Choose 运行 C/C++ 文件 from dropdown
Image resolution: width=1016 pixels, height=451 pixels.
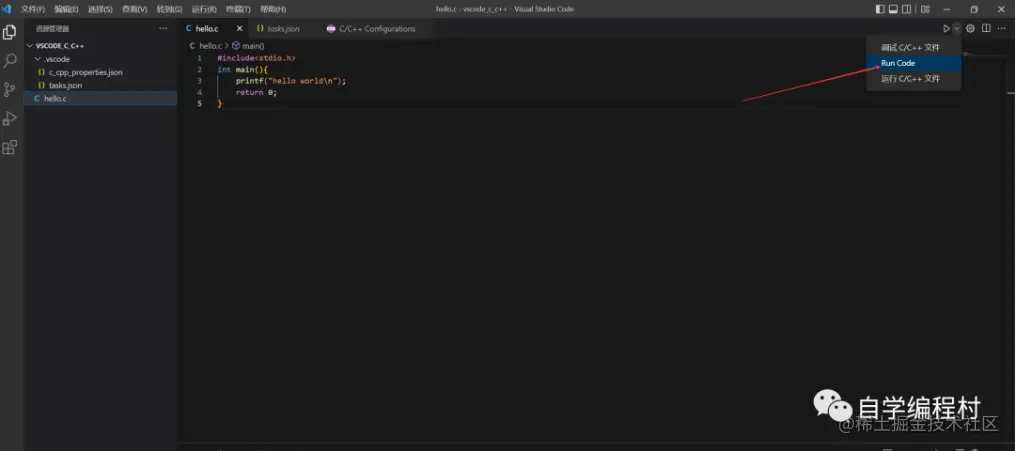pyautogui.click(x=914, y=78)
